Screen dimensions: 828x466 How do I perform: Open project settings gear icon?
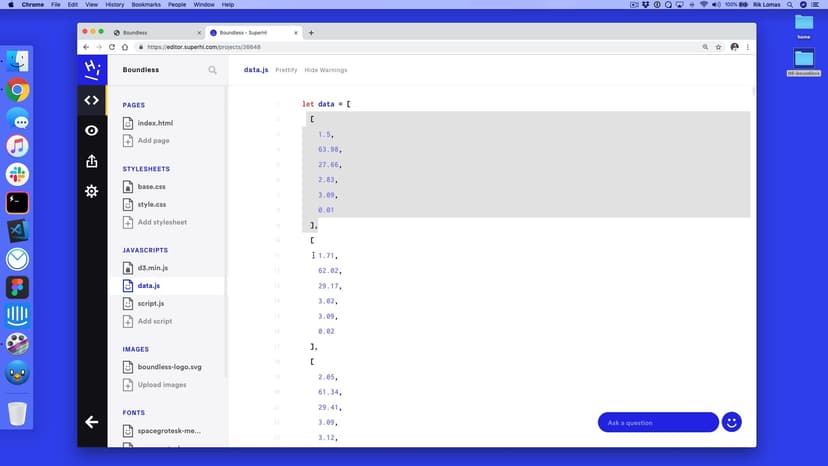tap(91, 191)
